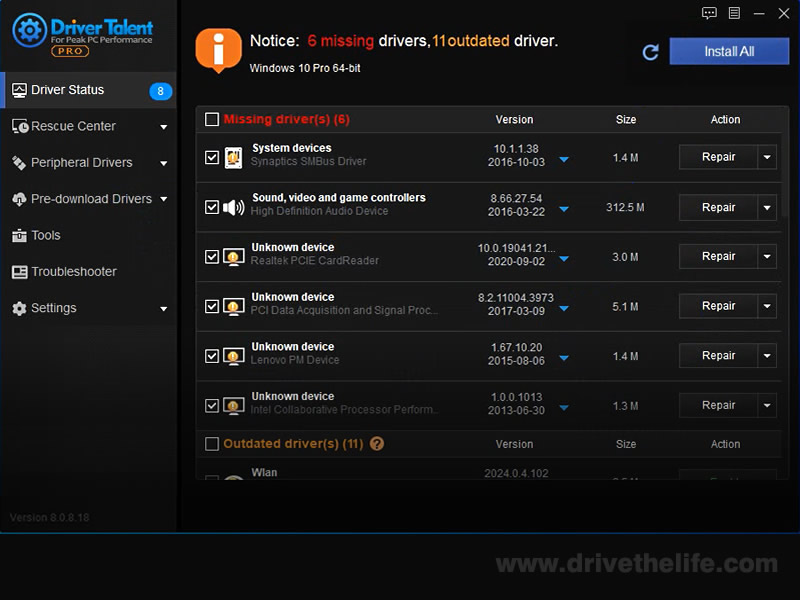Expand the Rescue Center submenu arrow
Viewport: 800px width, 600px height.
163,127
